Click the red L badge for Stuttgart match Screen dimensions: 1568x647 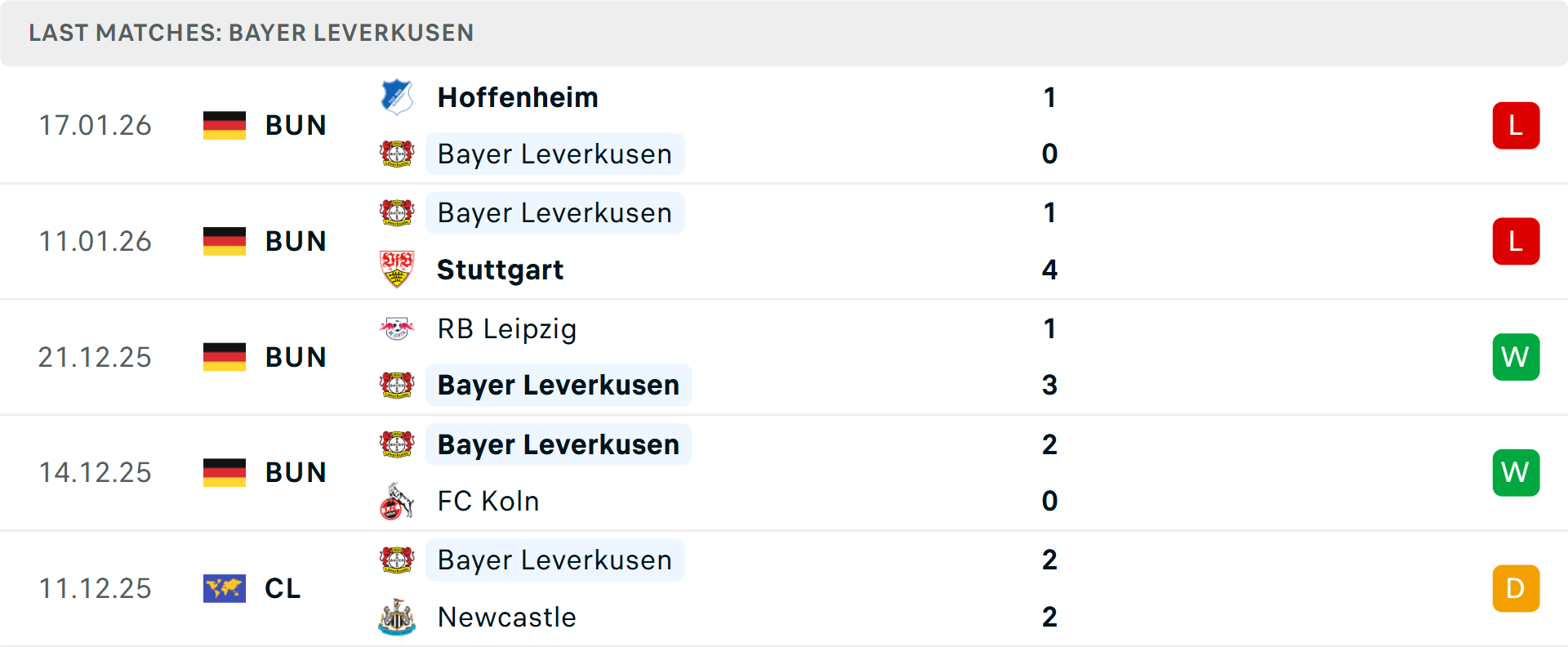pos(1516,242)
